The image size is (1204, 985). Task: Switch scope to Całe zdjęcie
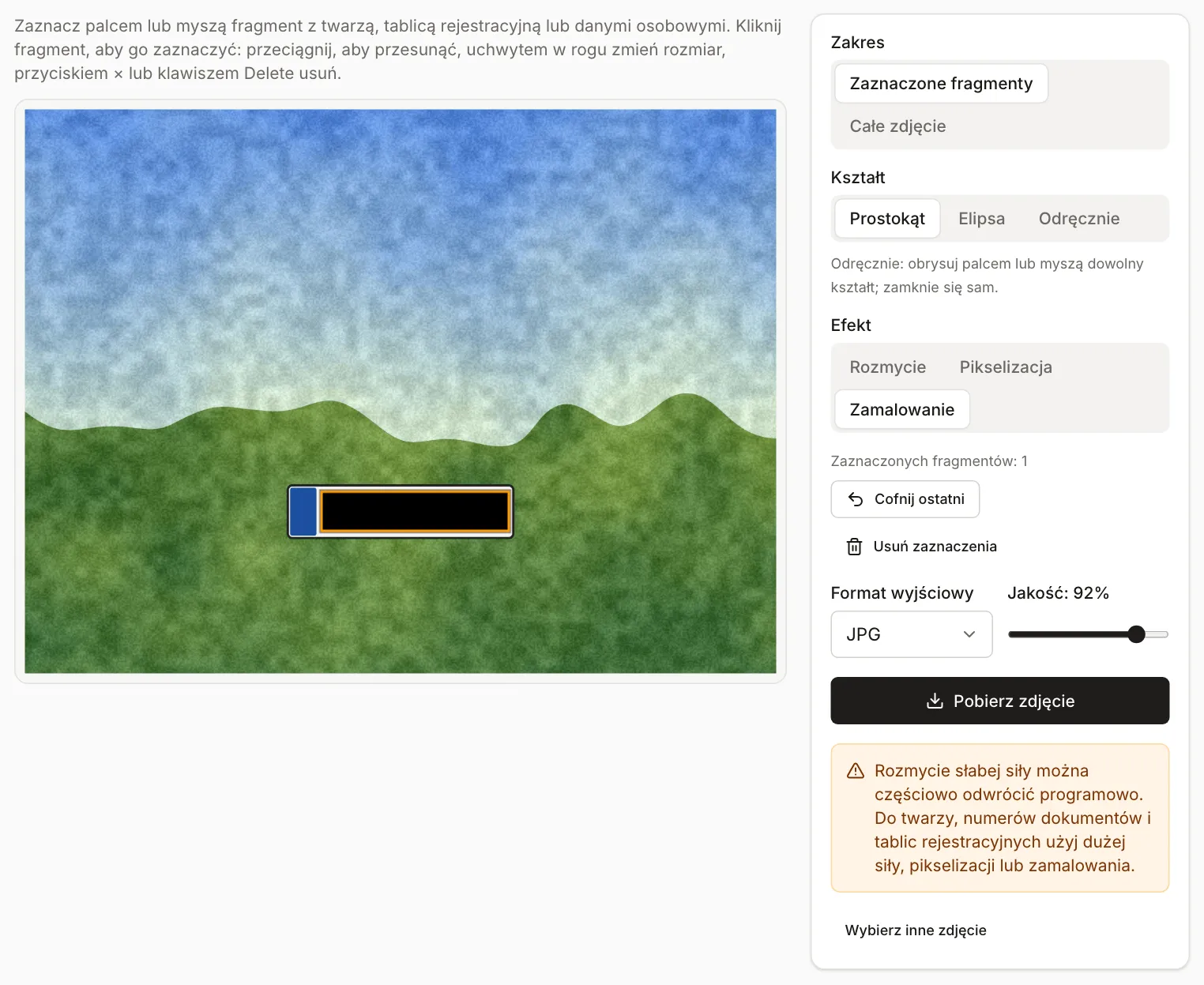[897, 126]
